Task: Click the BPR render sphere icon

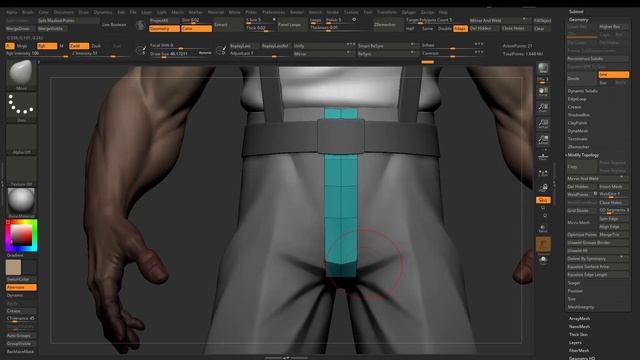Action: pyautogui.click(x=543, y=68)
